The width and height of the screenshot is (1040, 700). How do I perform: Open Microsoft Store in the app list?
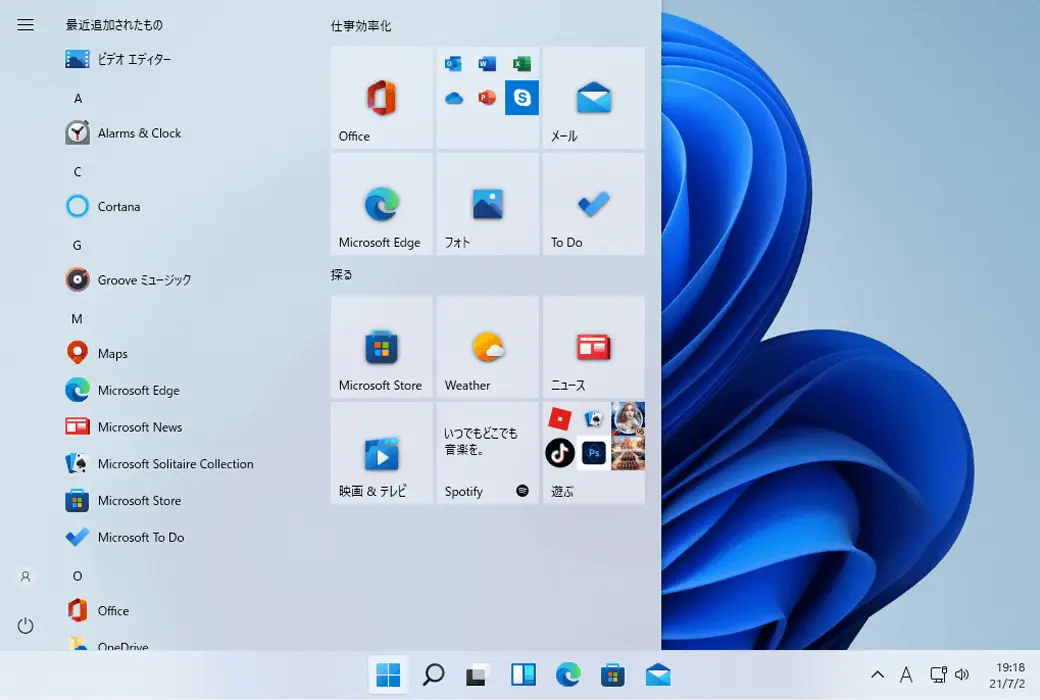coord(123,500)
